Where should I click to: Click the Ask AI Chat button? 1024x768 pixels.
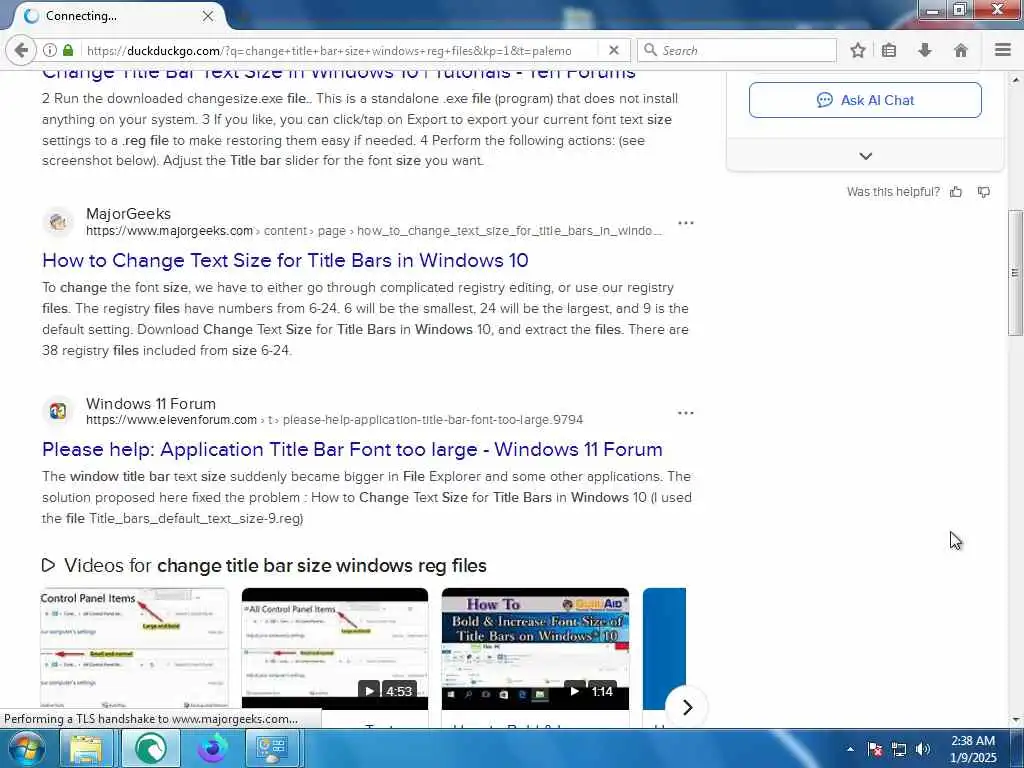(865, 100)
